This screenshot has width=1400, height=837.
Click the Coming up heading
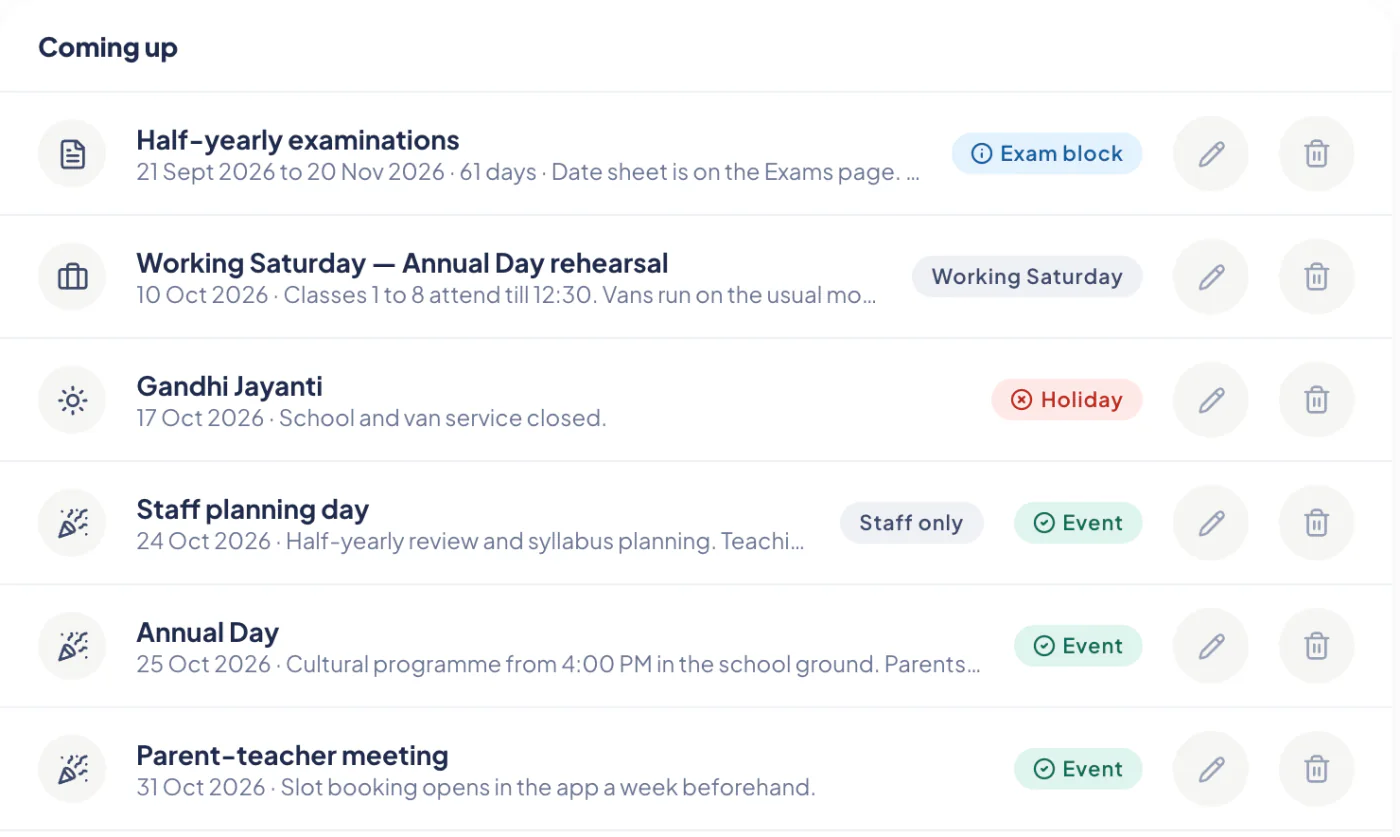[x=108, y=47]
